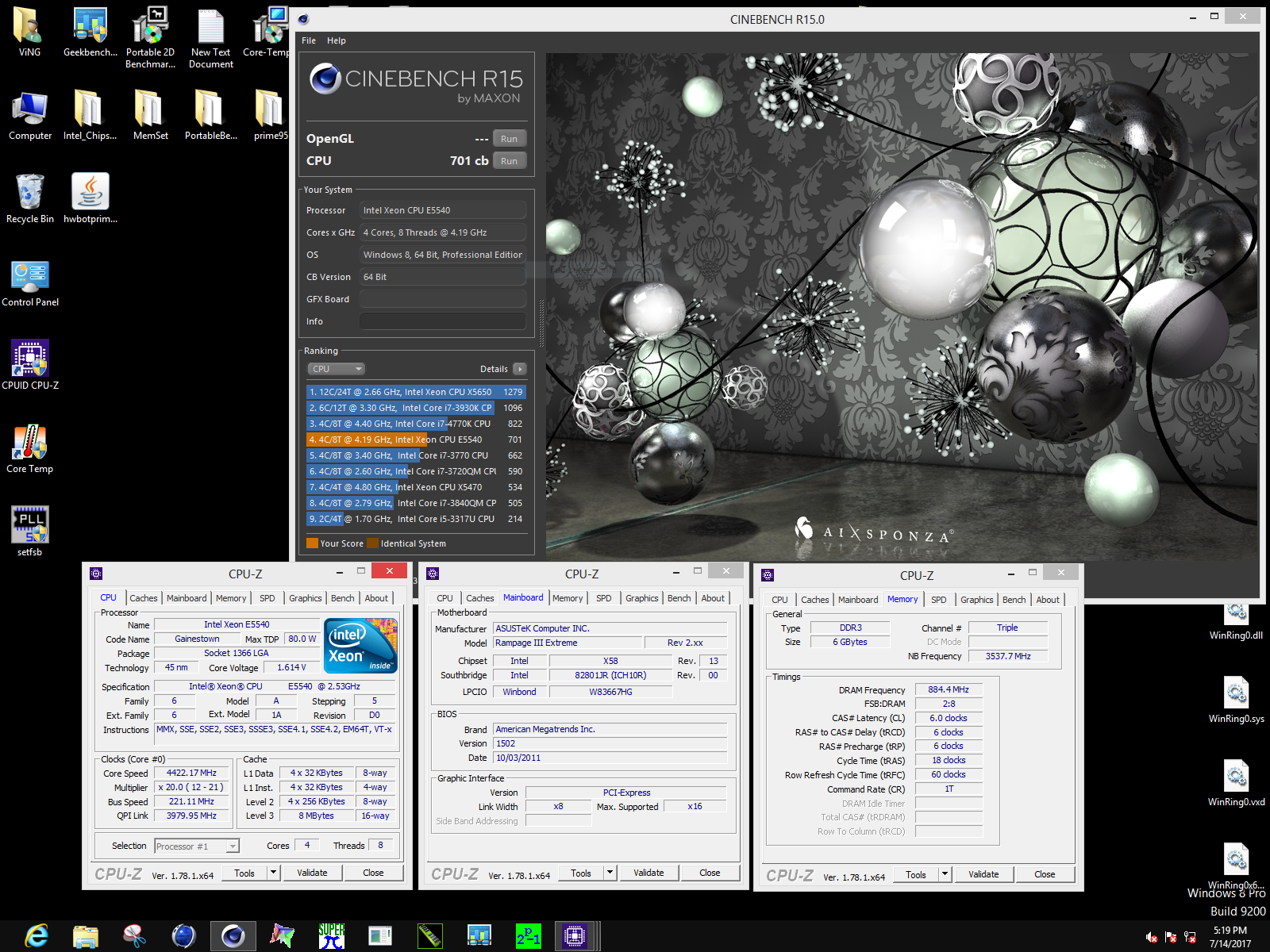Launch the Core Temp desktop shortcut
Image resolution: width=1270 pixels, height=952 pixels.
(x=30, y=449)
